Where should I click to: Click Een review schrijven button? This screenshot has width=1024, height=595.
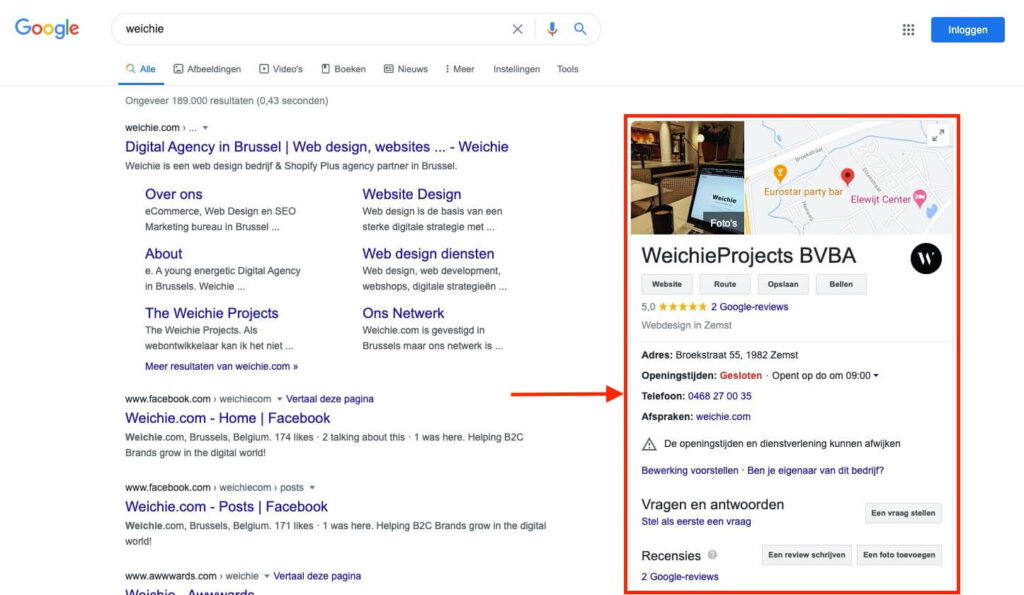[807, 555]
